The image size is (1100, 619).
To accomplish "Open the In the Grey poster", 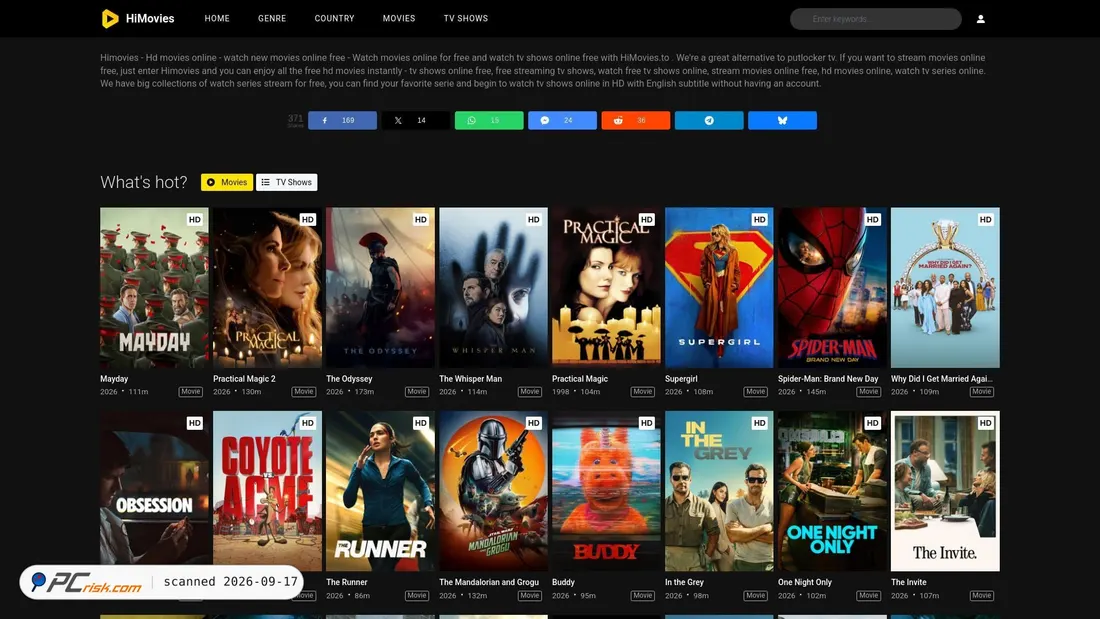I will coord(719,491).
